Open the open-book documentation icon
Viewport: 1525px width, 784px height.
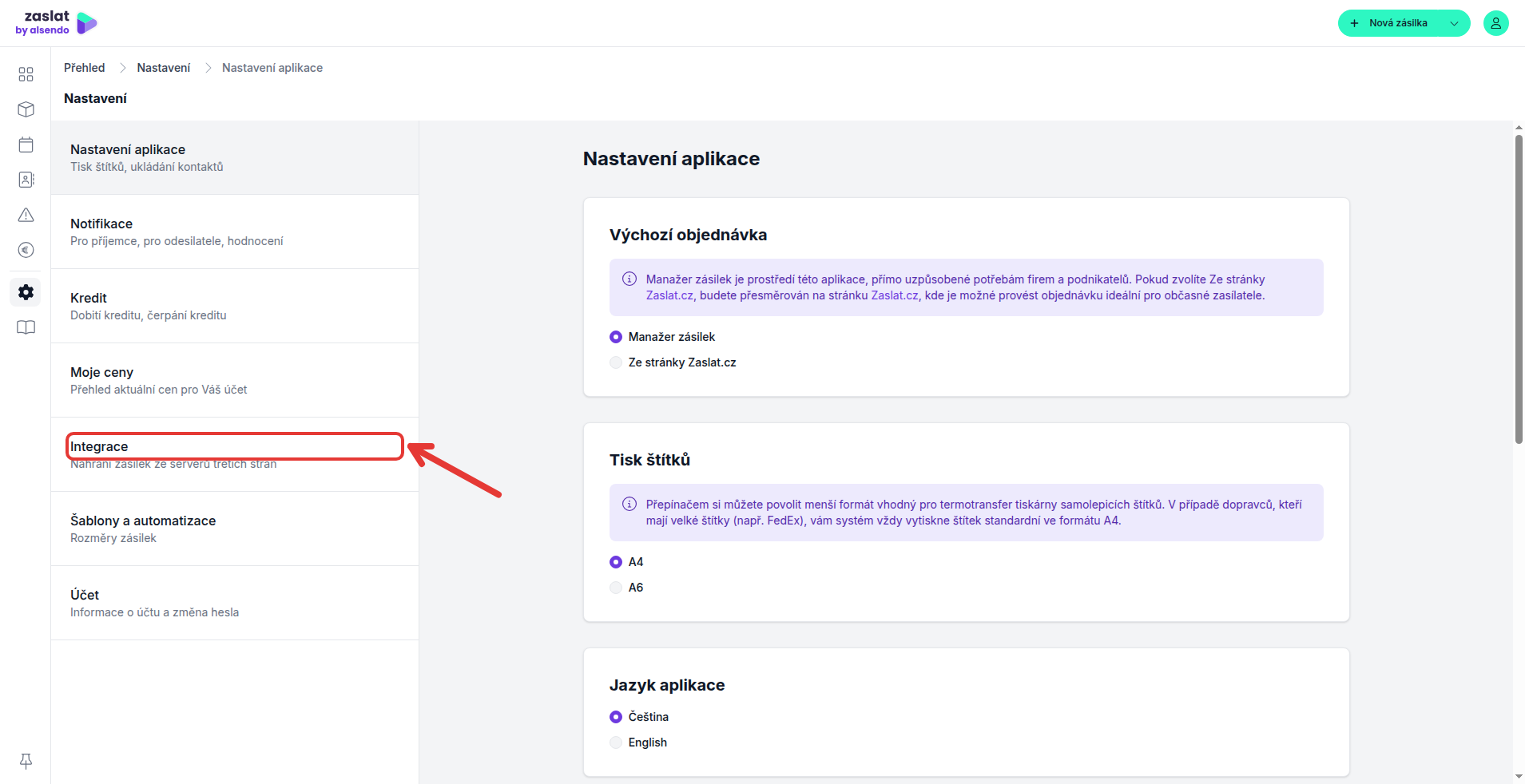[26, 327]
